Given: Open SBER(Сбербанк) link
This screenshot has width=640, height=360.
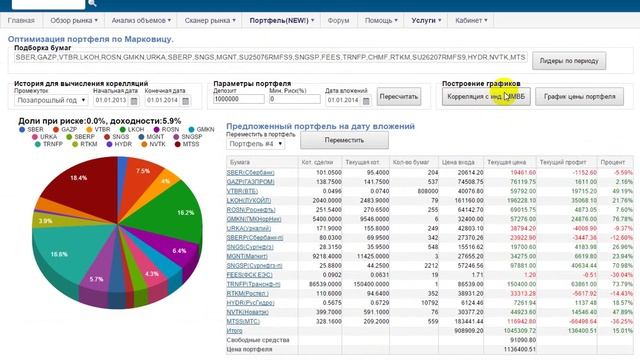Looking at the screenshot, I should (x=251, y=173).
